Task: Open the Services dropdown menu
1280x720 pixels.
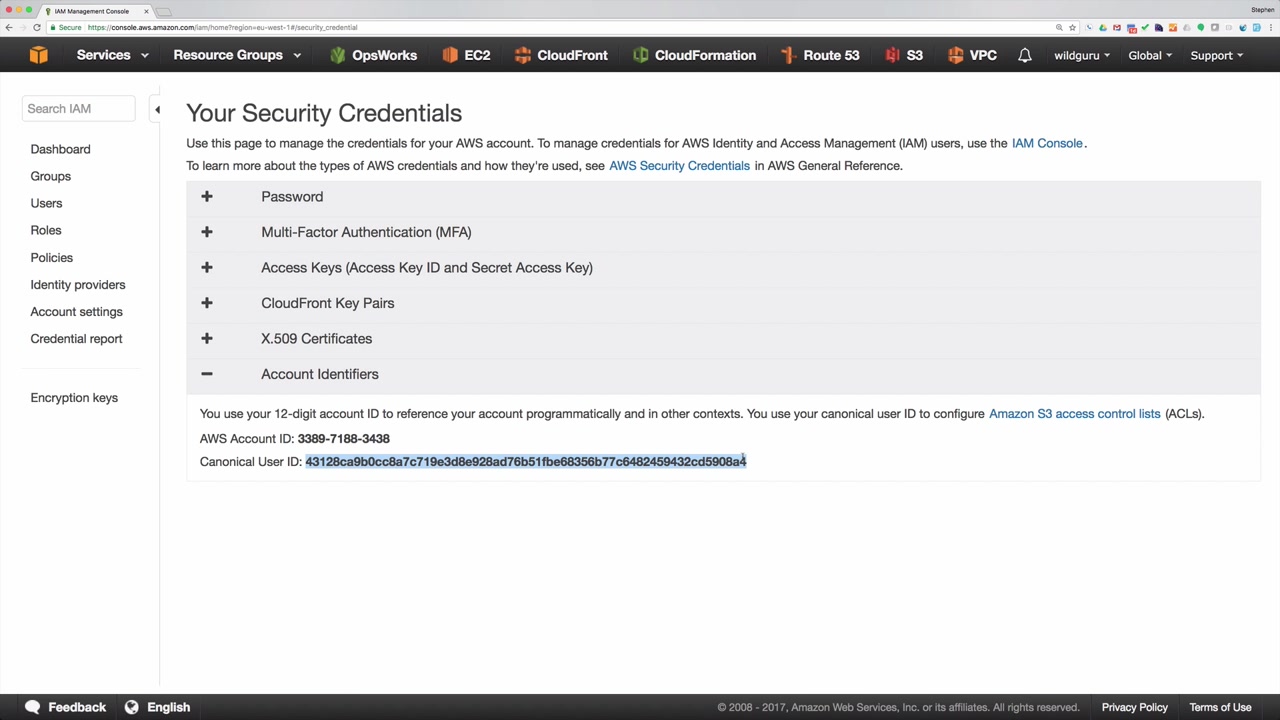Action: [113, 55]
